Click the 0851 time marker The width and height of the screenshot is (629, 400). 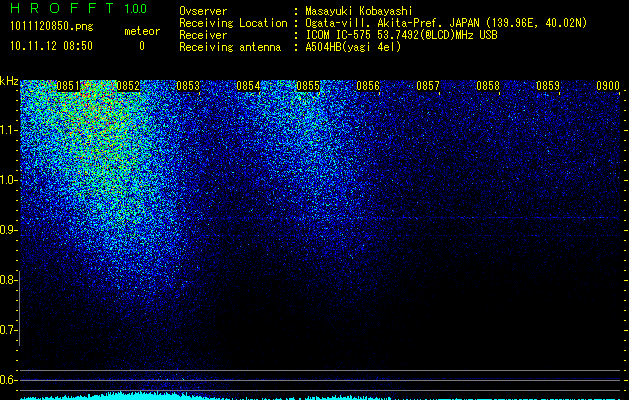tap(68, 86)
